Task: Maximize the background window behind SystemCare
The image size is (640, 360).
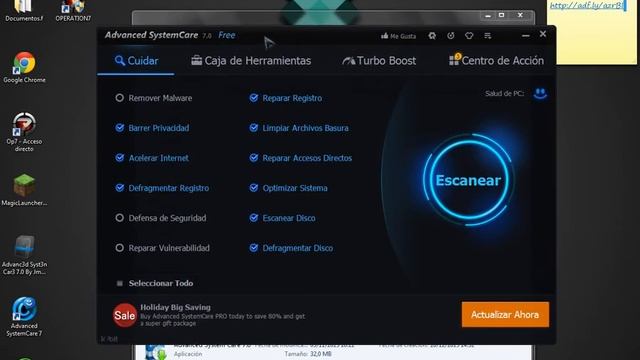Action: click(502, 15)
